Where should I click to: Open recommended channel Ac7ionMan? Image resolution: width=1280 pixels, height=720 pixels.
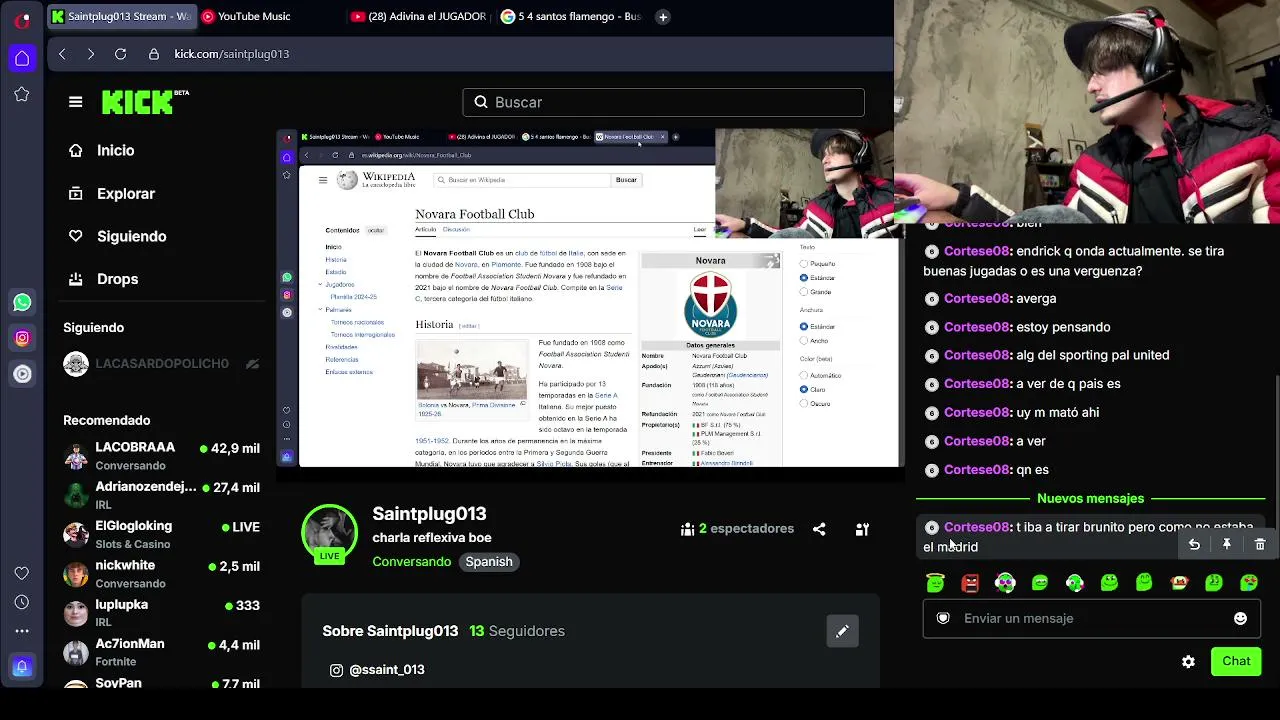161,652
